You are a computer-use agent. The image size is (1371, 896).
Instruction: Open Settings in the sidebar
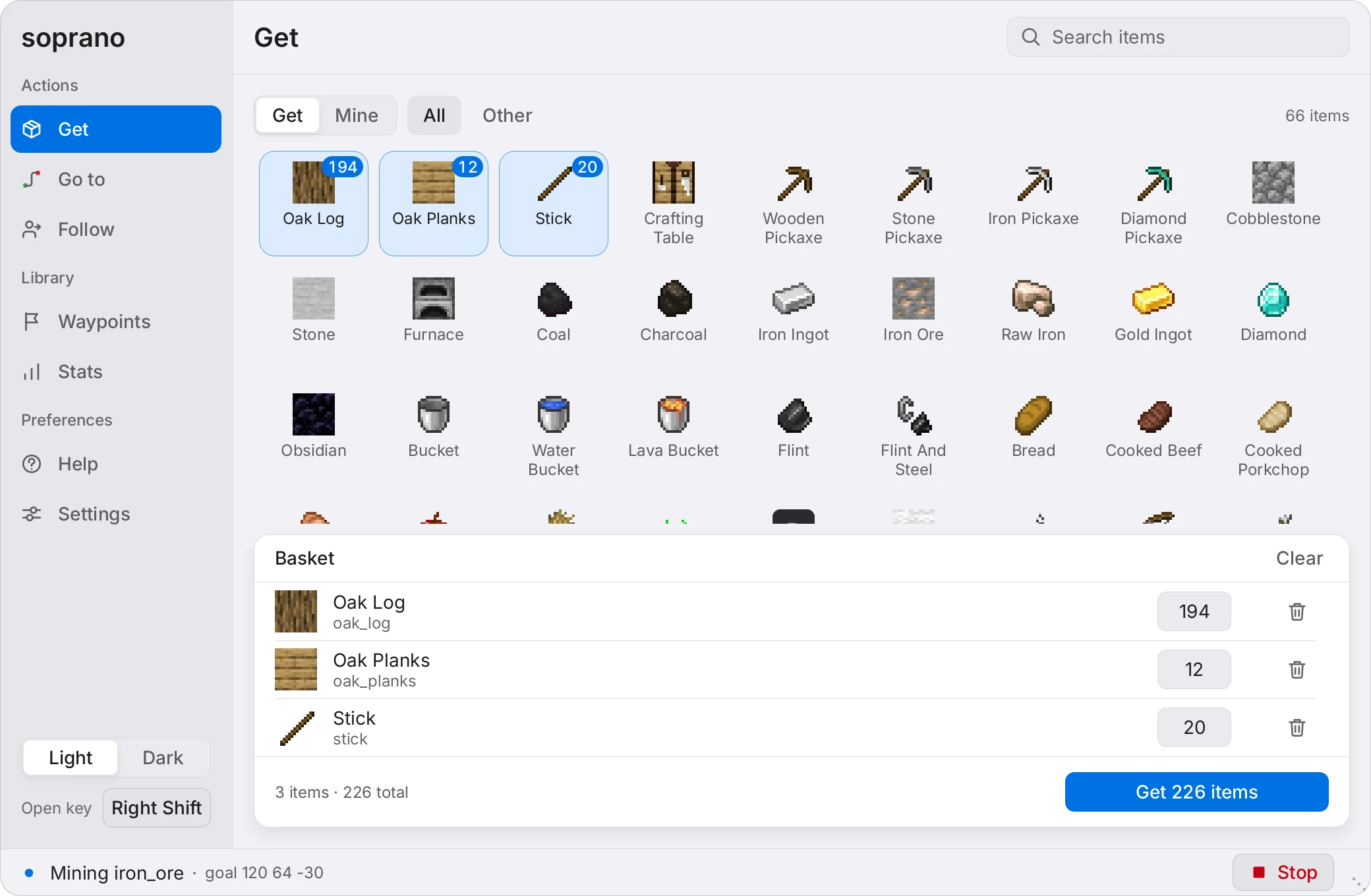coord(116,514)
